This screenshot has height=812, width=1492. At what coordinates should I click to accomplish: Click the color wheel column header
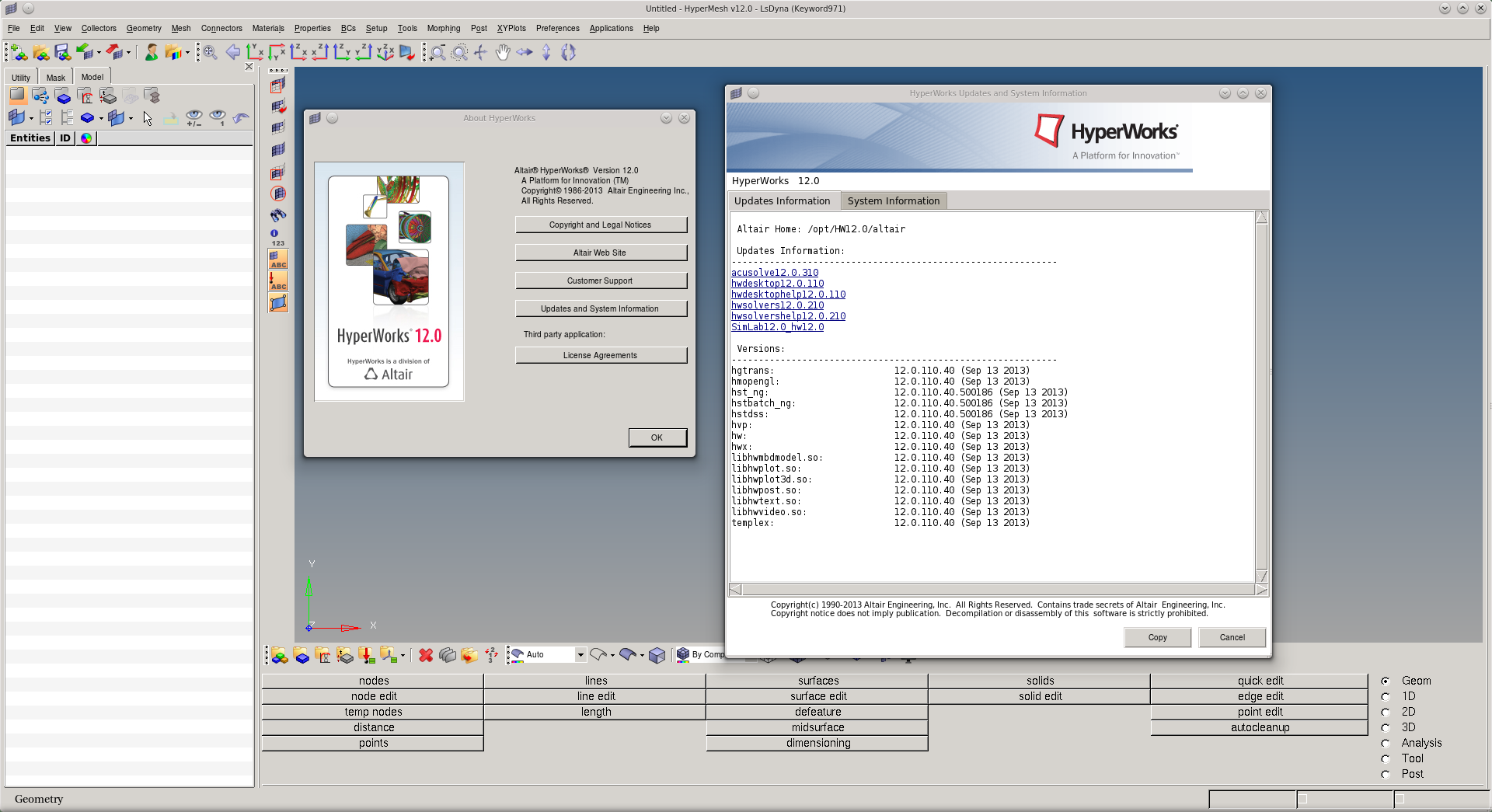pyautogui.click(x=86, y=138)
